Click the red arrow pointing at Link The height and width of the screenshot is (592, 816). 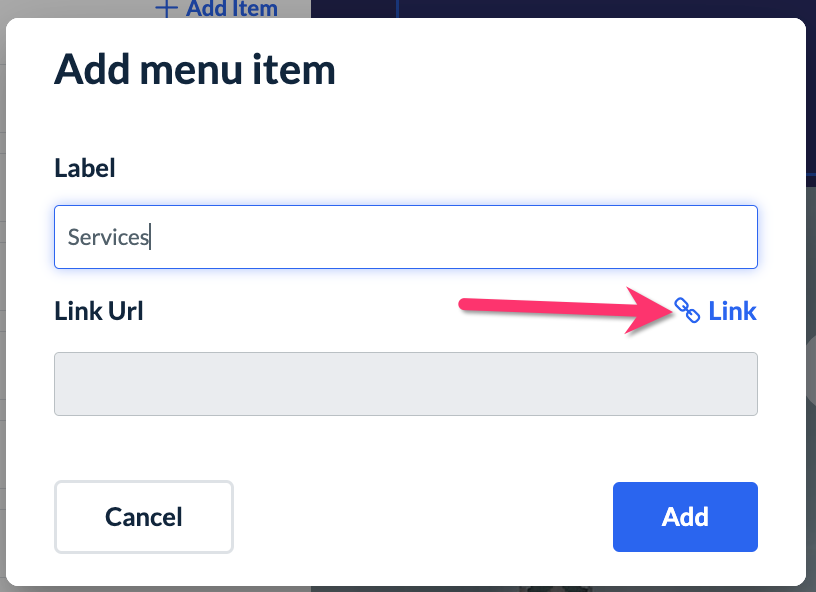560,311
